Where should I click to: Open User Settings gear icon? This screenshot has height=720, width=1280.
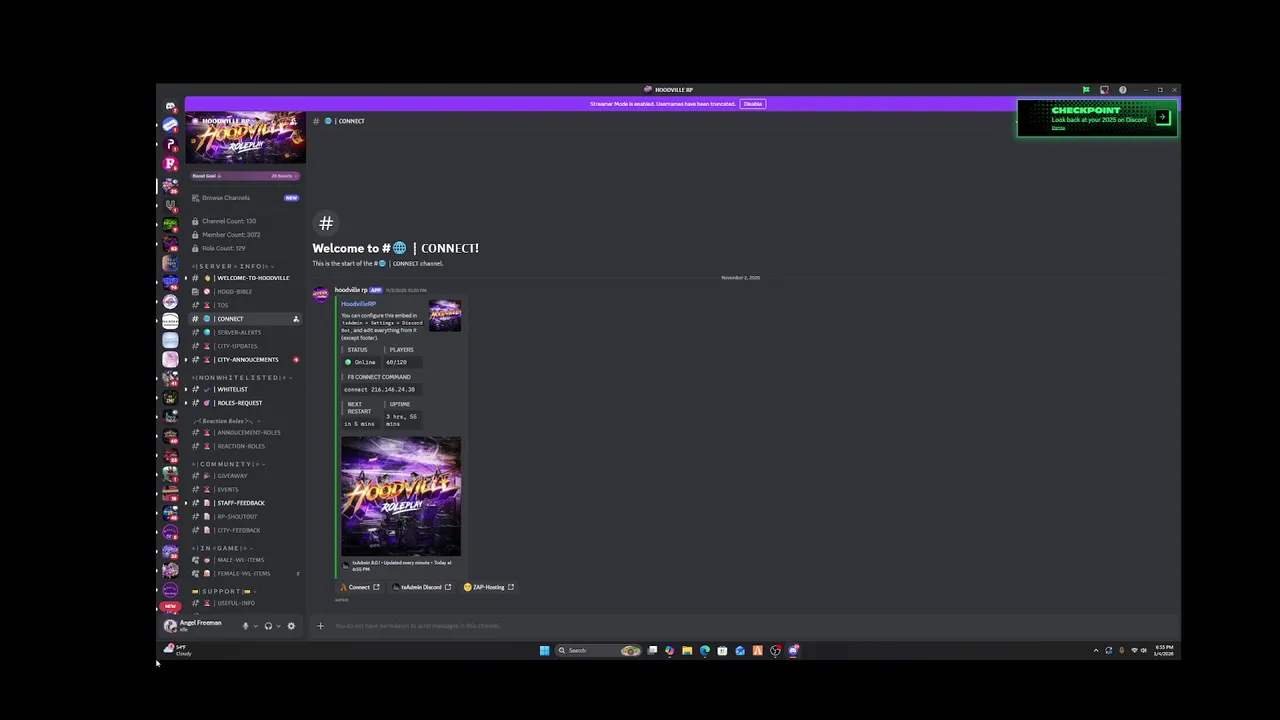[x=291, y=626]
